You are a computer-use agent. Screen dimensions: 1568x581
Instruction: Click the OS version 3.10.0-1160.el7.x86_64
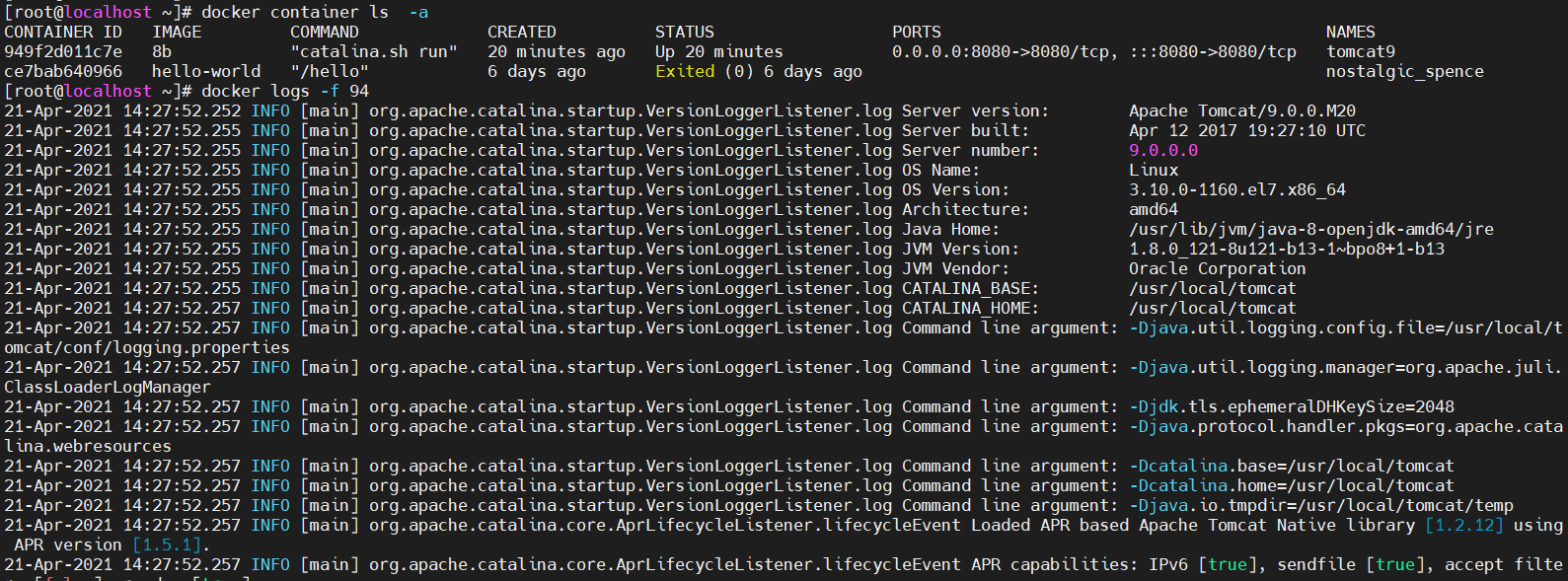click(1237, 189)
